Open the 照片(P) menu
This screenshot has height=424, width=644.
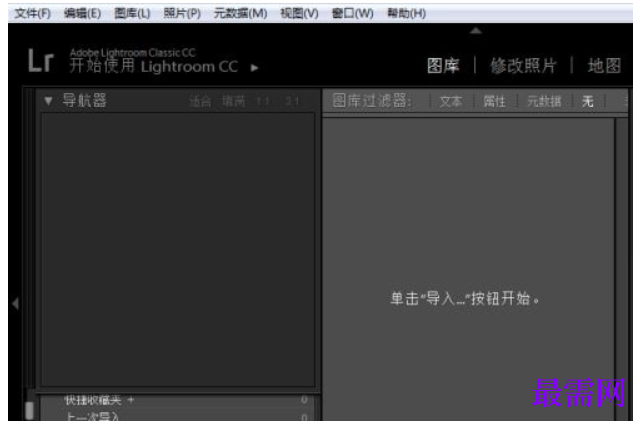click(x=182, y=14)
